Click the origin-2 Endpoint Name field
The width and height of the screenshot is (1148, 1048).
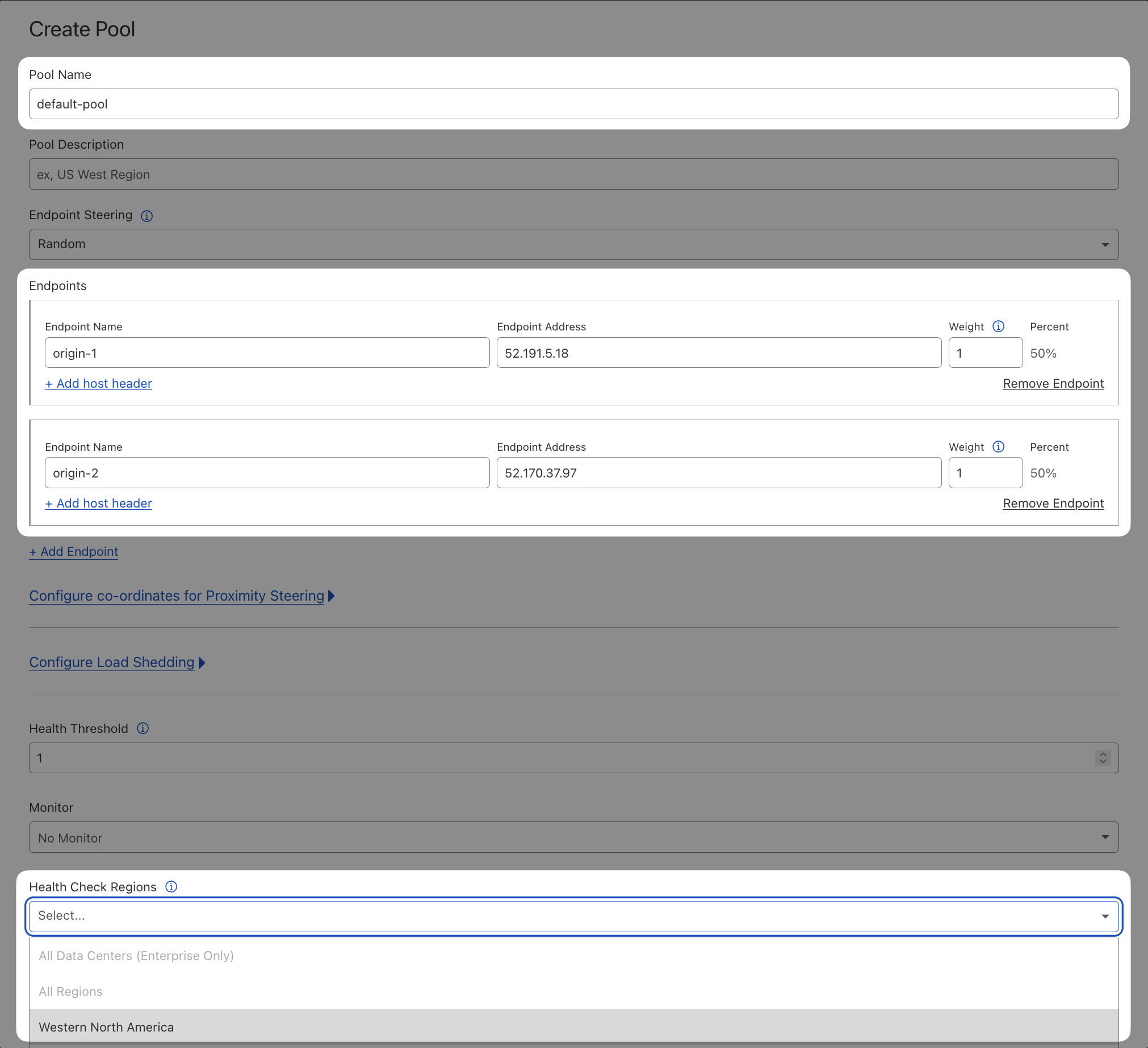tap(267, 472)
